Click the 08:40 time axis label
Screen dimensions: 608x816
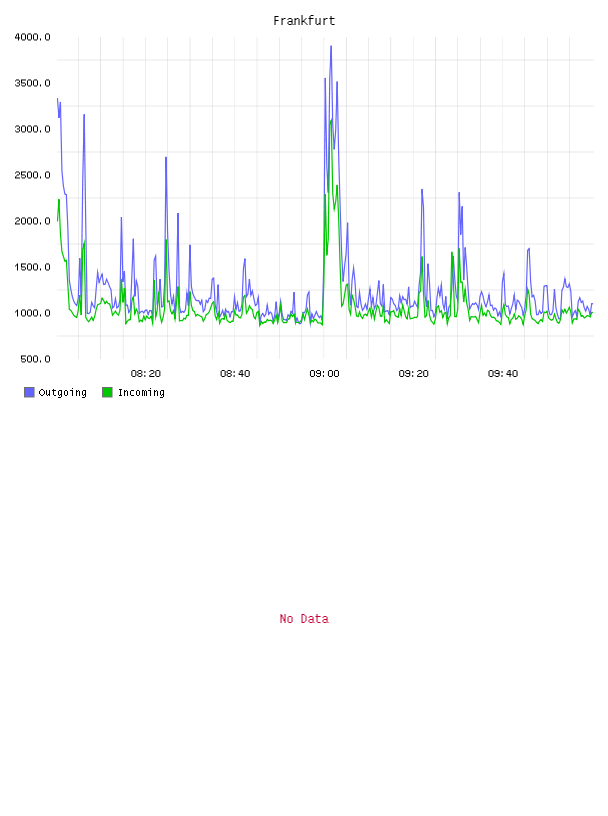tap(235, 374)
